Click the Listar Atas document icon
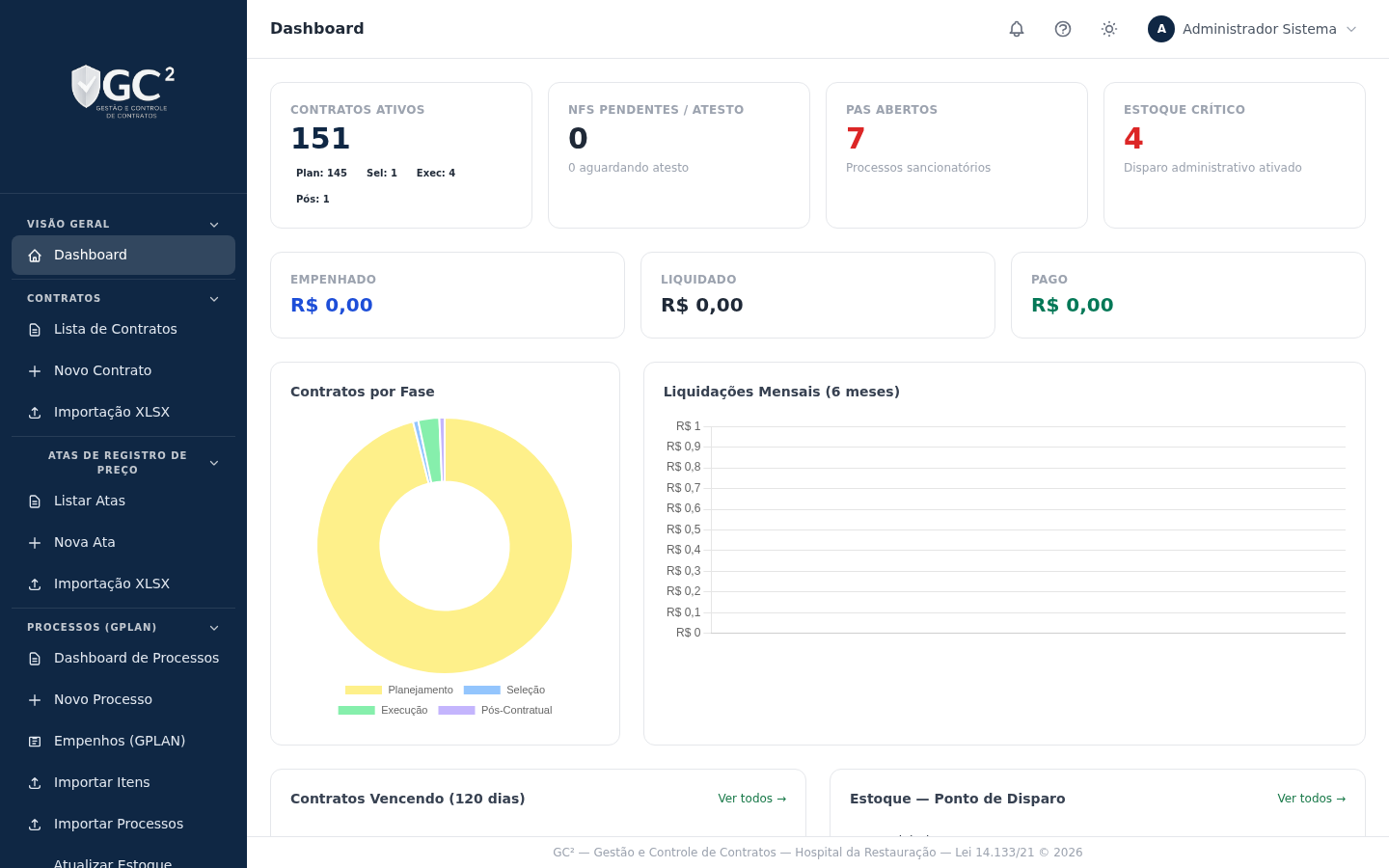1389x868 pixels. 35,502
